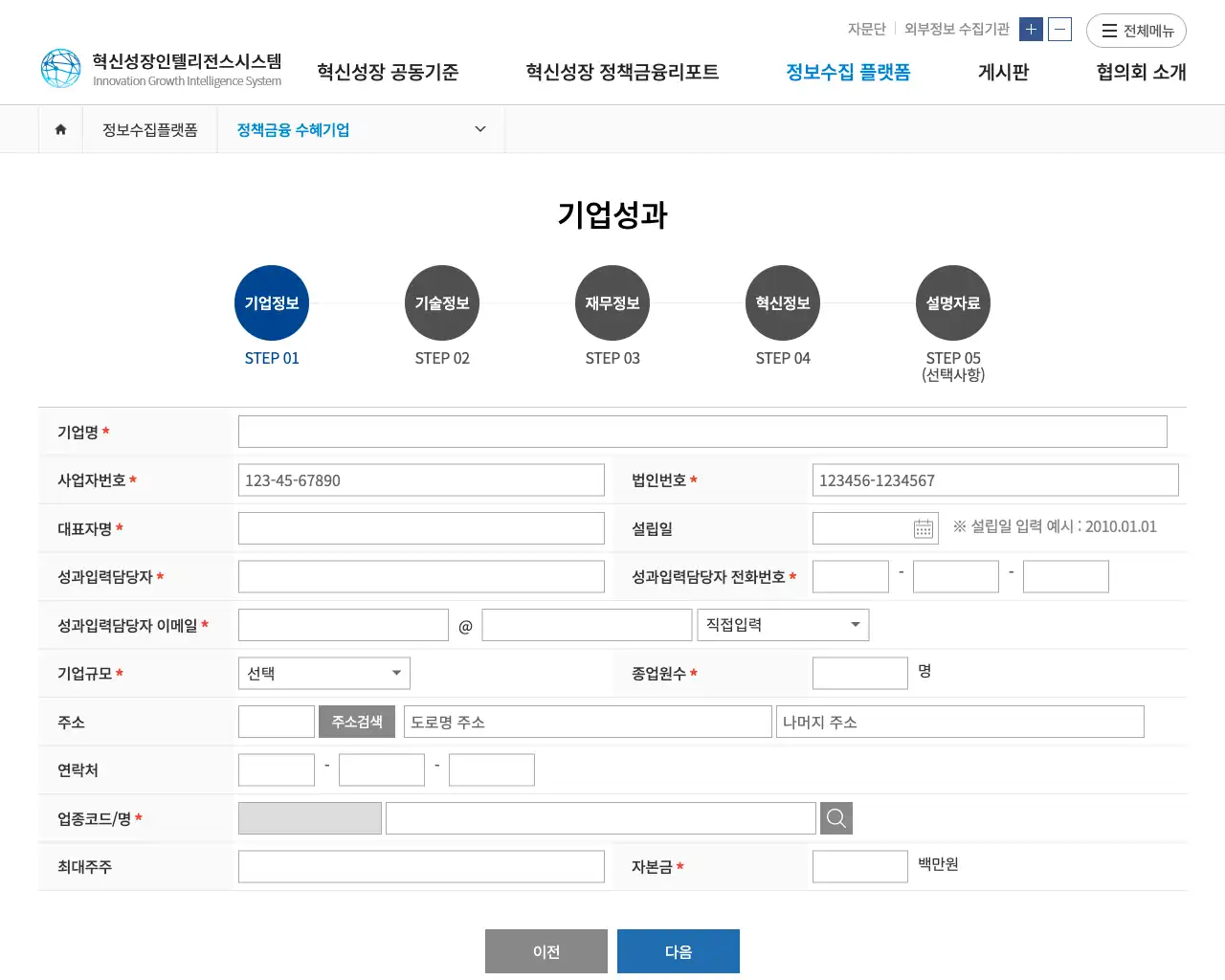Open the 협의회 소개 menu
This screenshot has width=1225, height=980.
point(1140,72)
